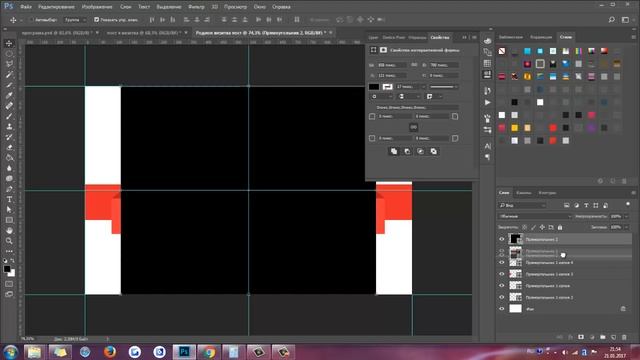Toggle Показать упр. элем. checkbox
640x360 pixels.
(x=96, y=20)
